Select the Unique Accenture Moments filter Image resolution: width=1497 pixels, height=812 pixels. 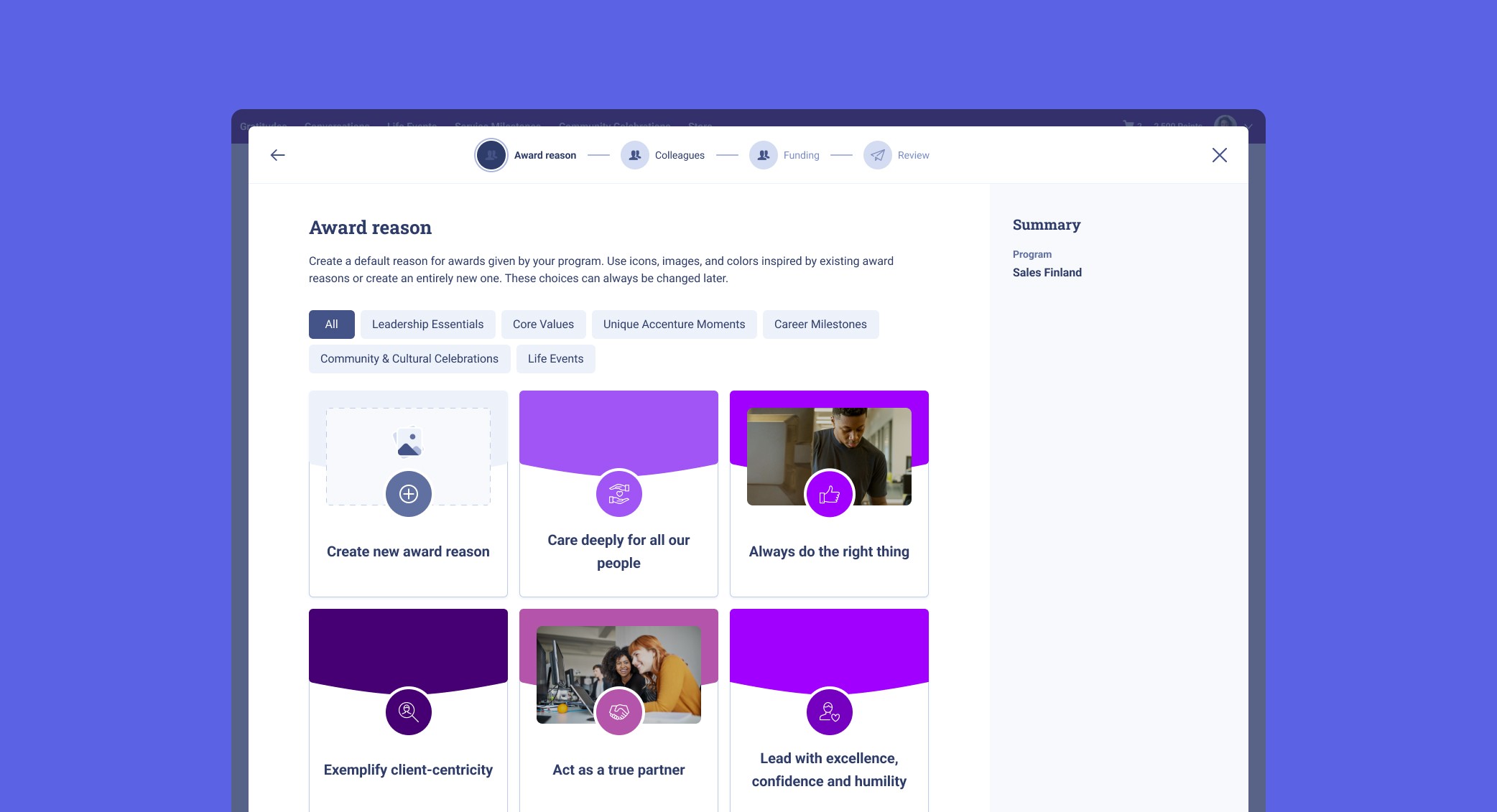[x=674, y=325]
